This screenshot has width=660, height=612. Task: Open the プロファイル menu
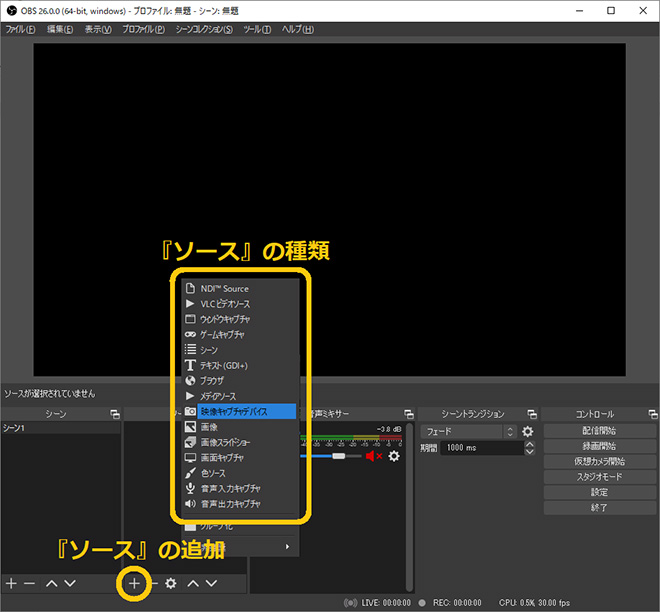(x=144, y=29)
